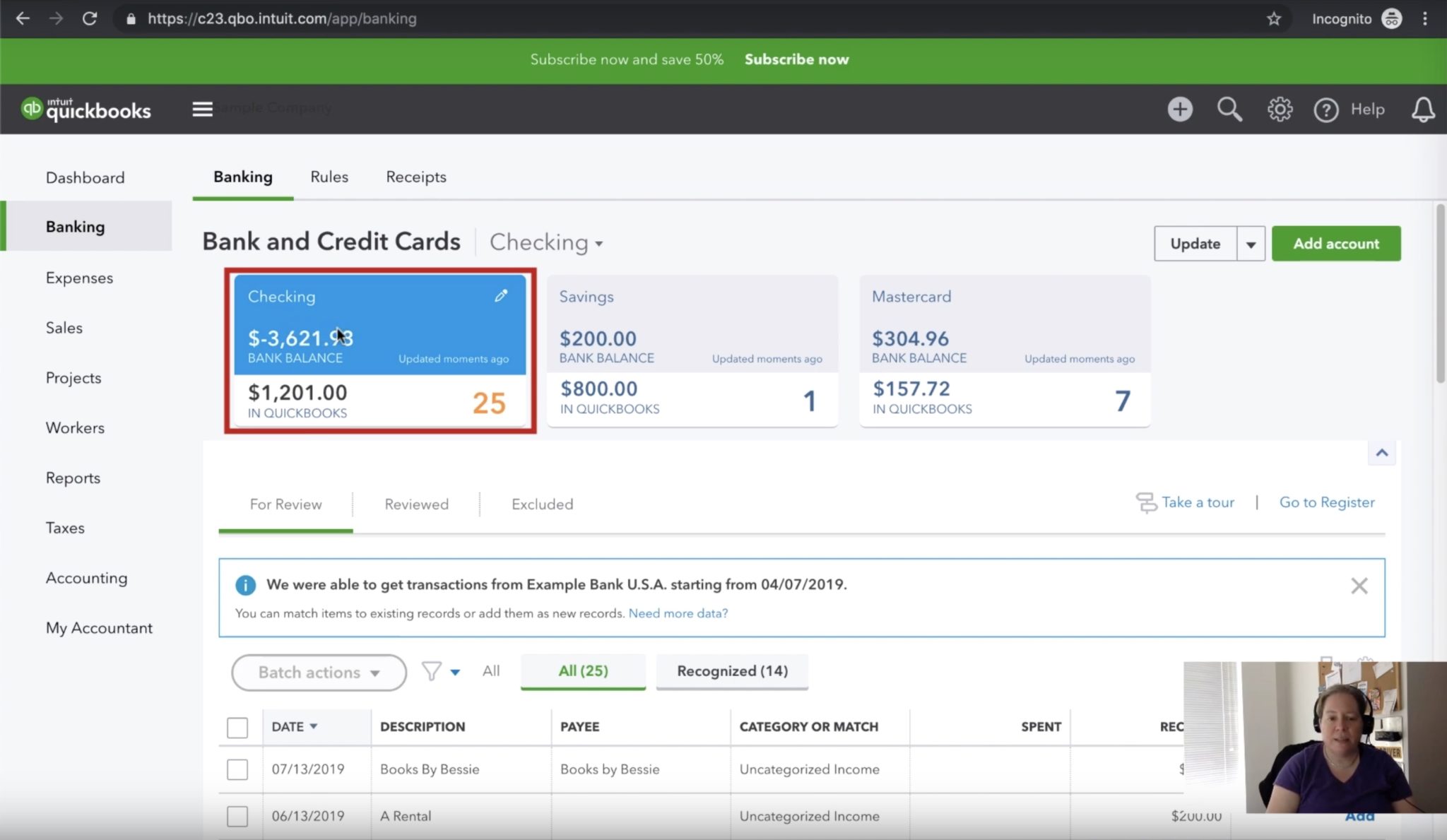Viewport: 1447px width, 840px height.
Task: Switch to the Banking tab
Action: (242, 177)
